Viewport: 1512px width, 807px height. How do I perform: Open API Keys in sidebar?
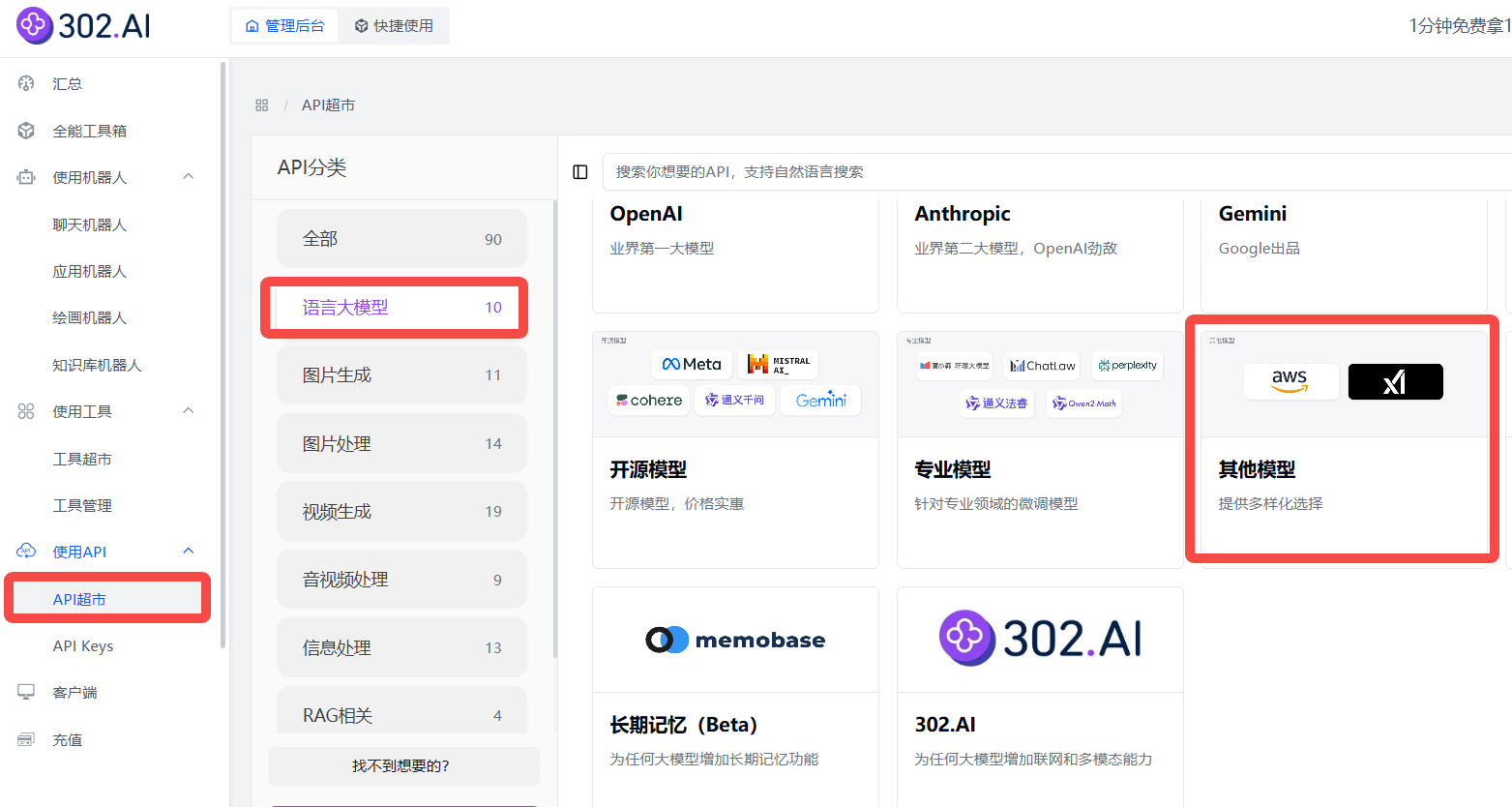point(83,645)
